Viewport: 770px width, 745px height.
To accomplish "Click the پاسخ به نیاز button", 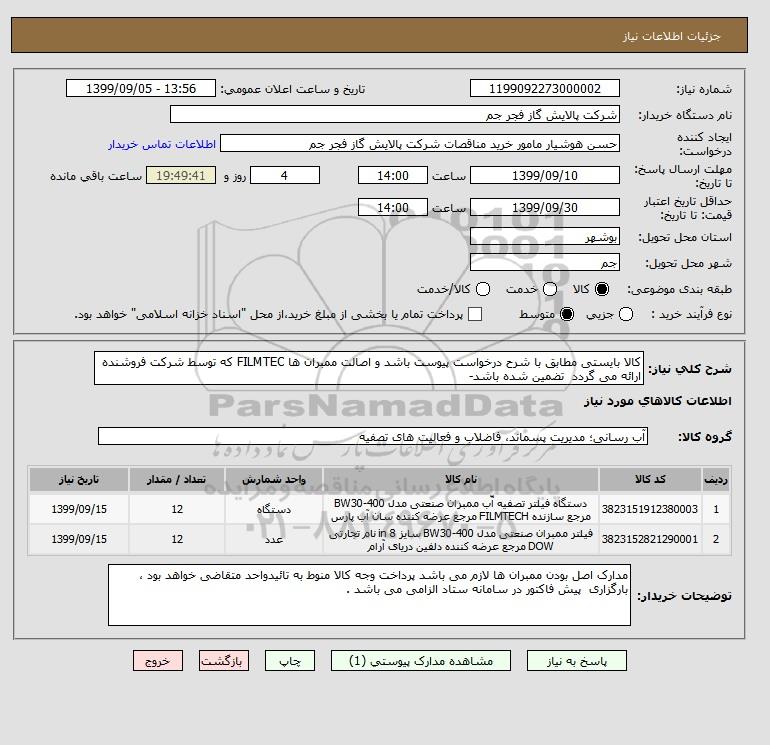I will pos(577,661).
